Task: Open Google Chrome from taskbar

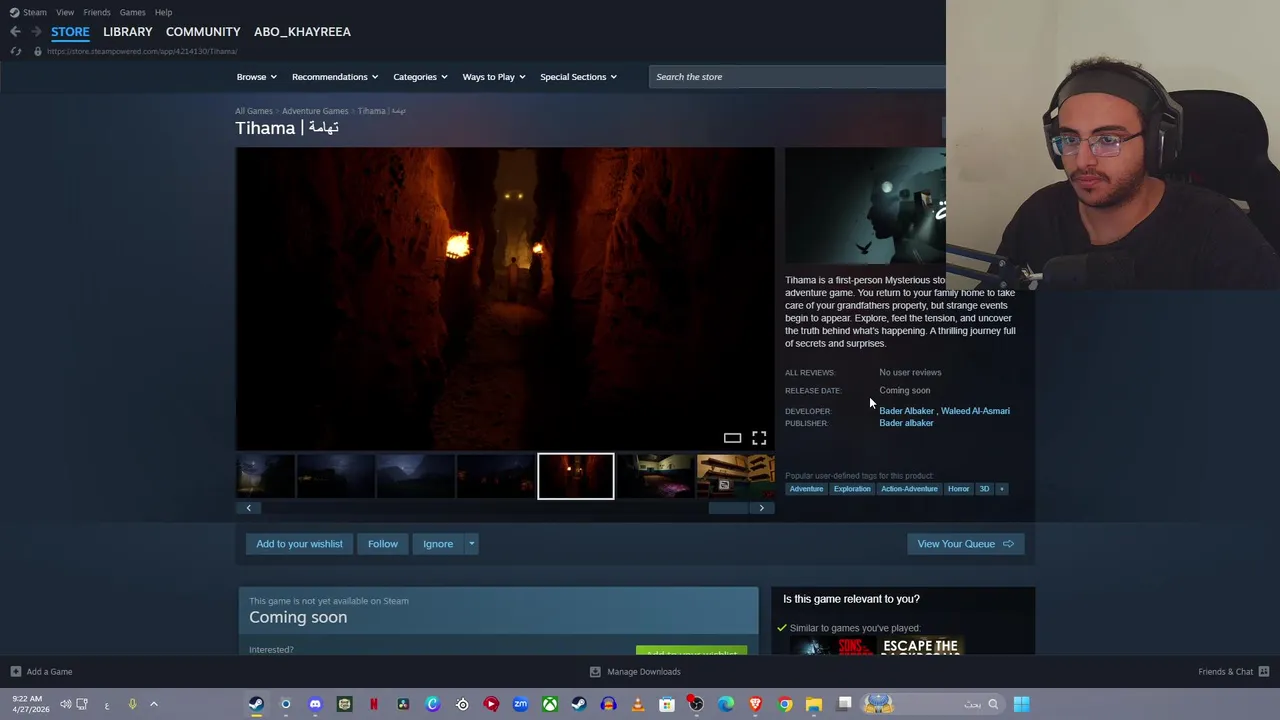Action: [785, 704]
